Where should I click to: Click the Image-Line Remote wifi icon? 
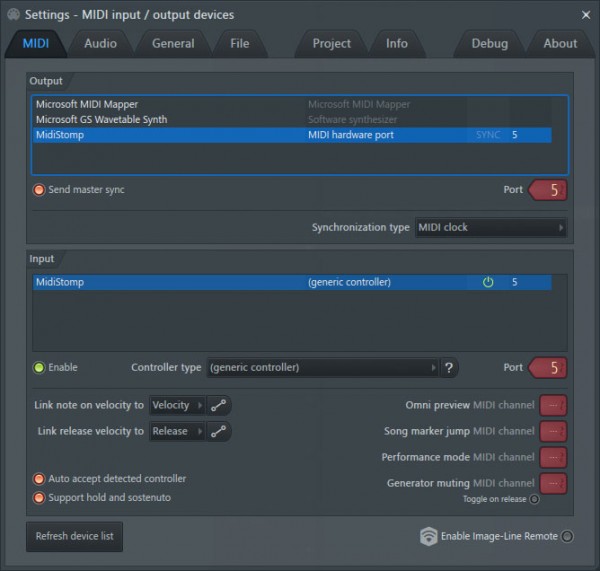[x=429, y=537]
